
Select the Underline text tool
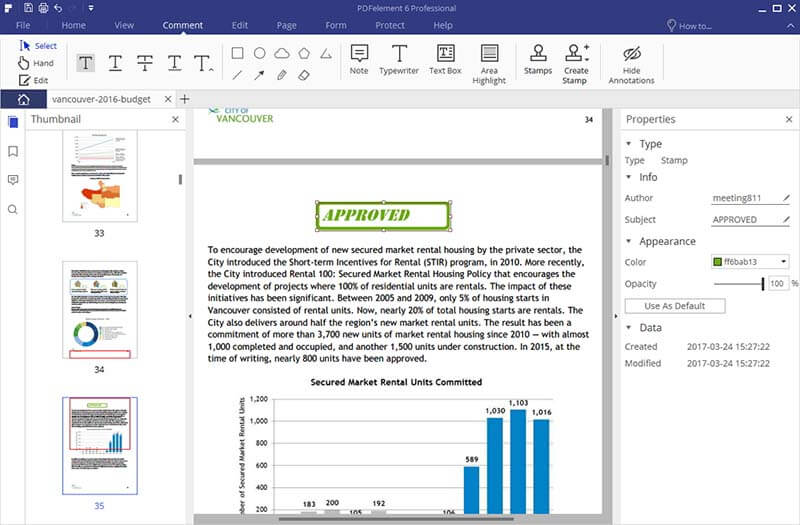[115, 63]
